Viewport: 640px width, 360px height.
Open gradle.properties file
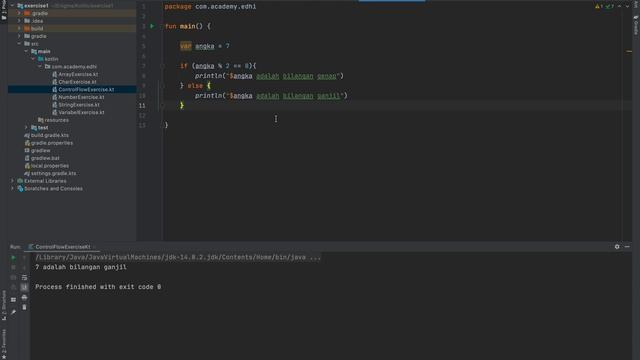pyautogui.click(x=52, y=143)
